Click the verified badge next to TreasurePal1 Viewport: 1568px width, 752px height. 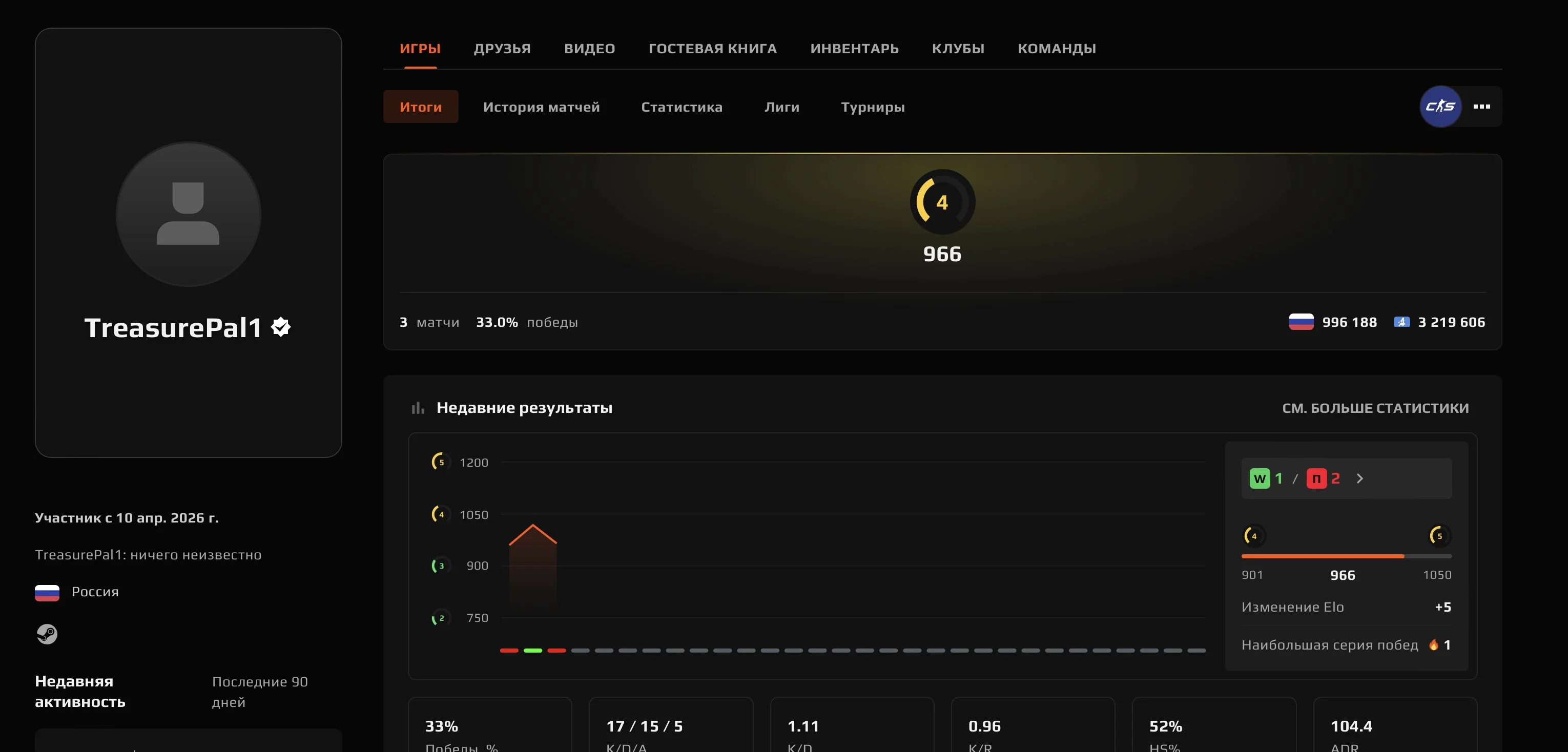[281, 327]
